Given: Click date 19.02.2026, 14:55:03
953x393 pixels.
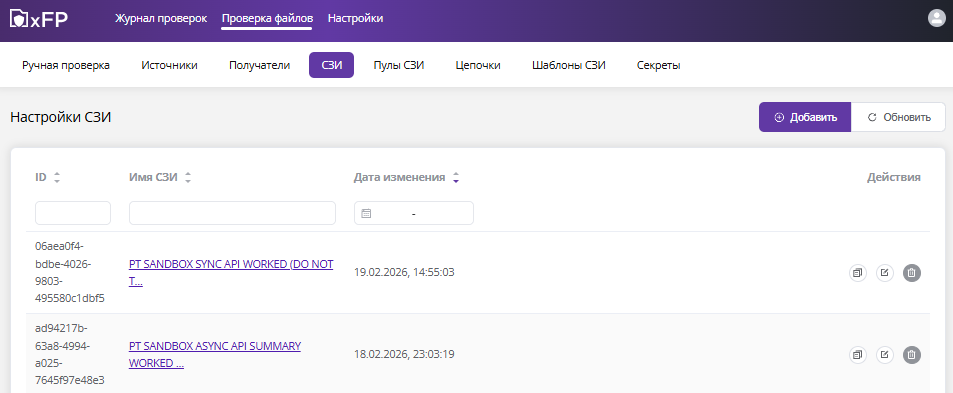Looking at the screenshot, I should pyautogui.click(x=404, y=273).
